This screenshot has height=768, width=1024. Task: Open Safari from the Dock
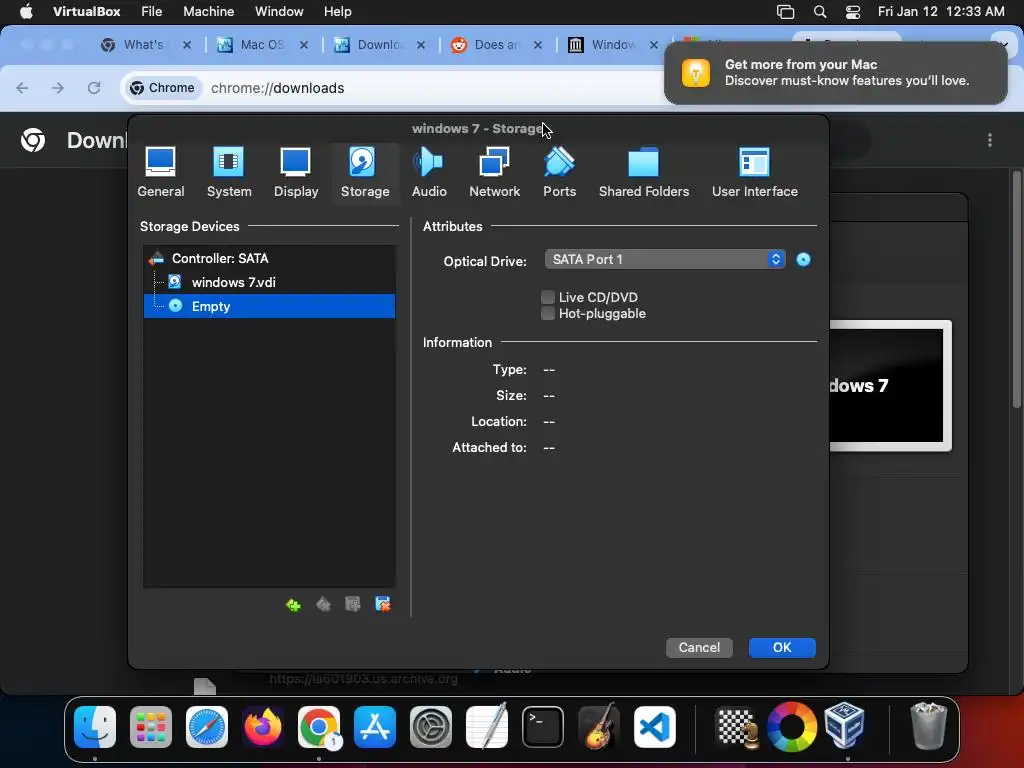tap(207, 727)
